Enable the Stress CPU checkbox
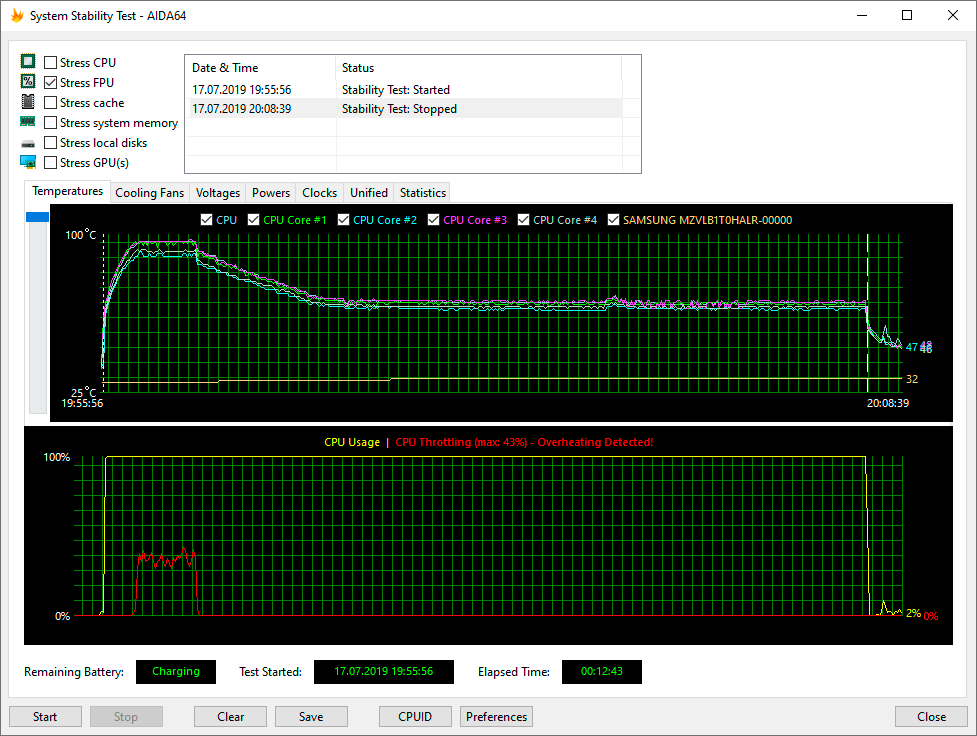This screenshot has width=977, height=736. pos(51,63)
